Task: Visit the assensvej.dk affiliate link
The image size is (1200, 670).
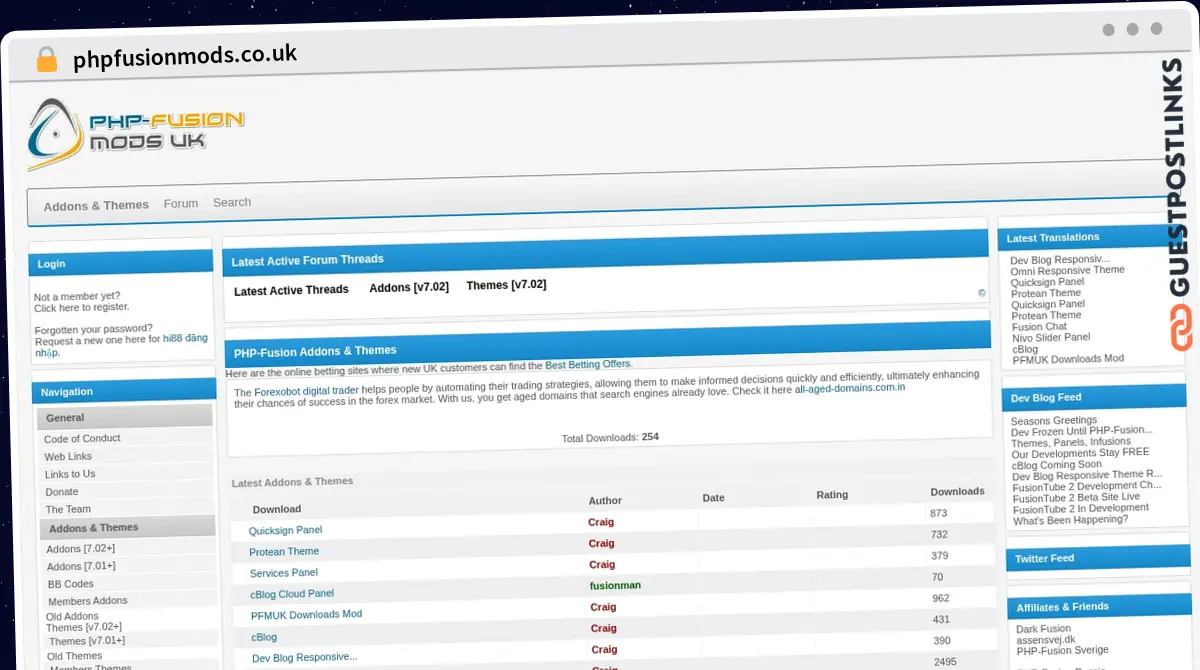Action: pos(1046,639)
